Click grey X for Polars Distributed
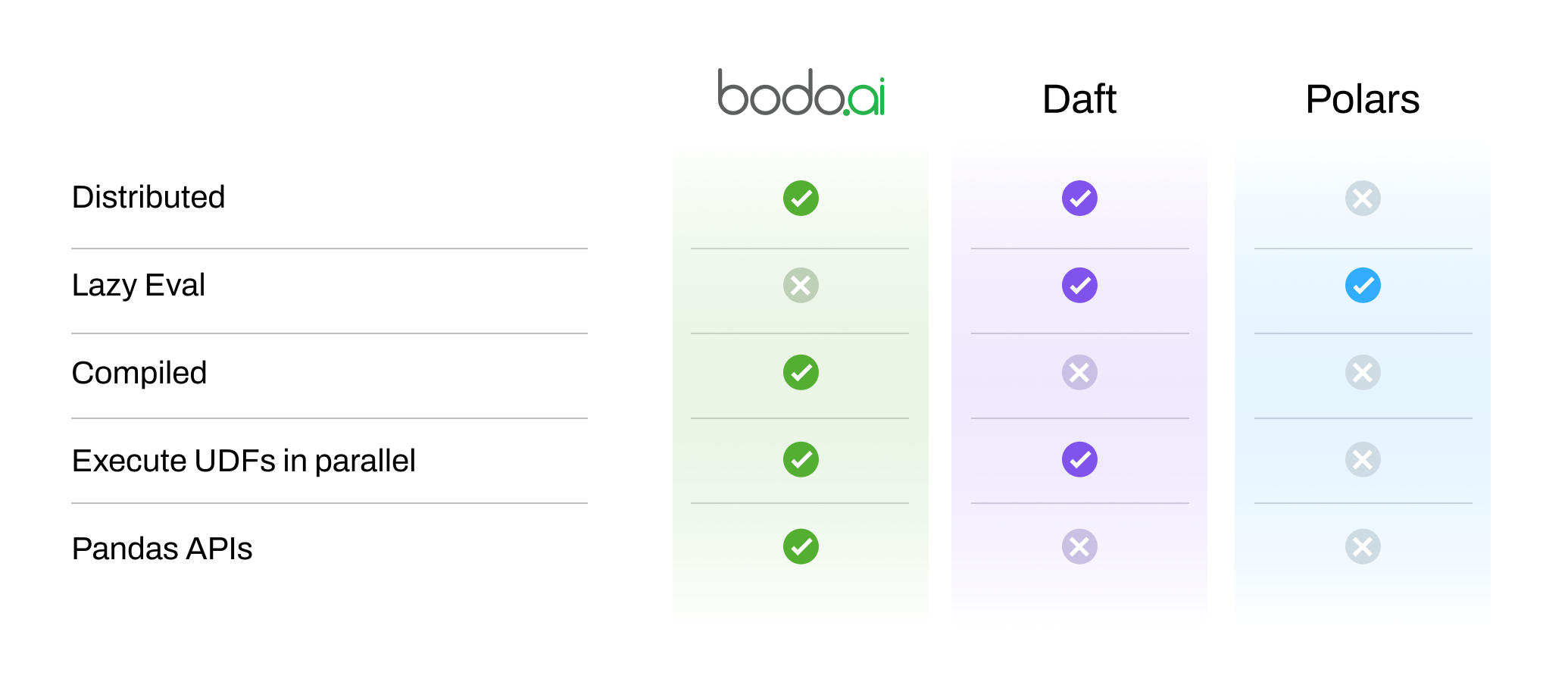 tap(1363, 199)
